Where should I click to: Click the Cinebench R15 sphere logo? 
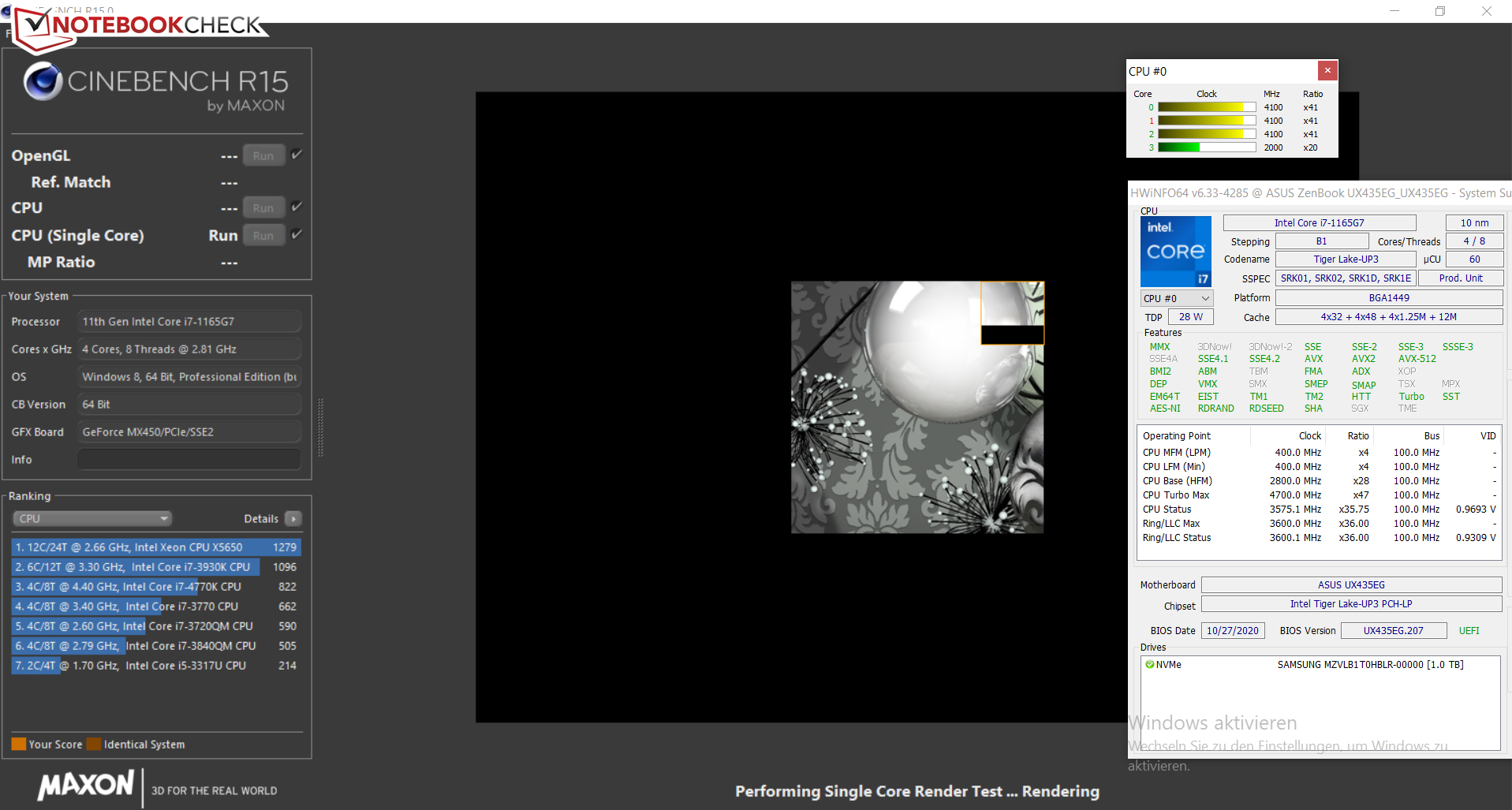coord(43,81)
